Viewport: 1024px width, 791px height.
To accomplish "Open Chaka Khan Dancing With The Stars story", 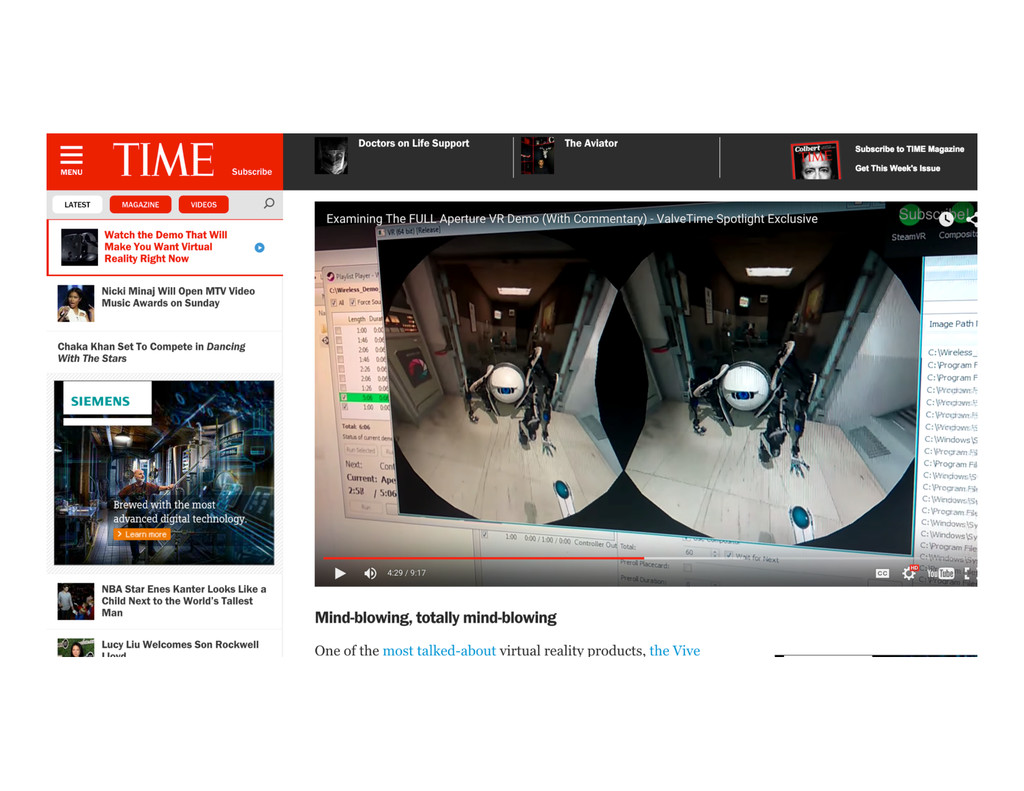I will pyautogui.click(x=152, y=353).
